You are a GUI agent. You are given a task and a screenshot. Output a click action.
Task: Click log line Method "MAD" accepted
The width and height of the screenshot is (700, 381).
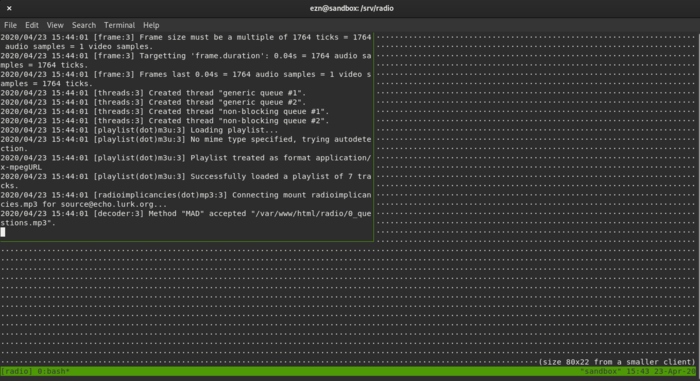pos(186,214)
